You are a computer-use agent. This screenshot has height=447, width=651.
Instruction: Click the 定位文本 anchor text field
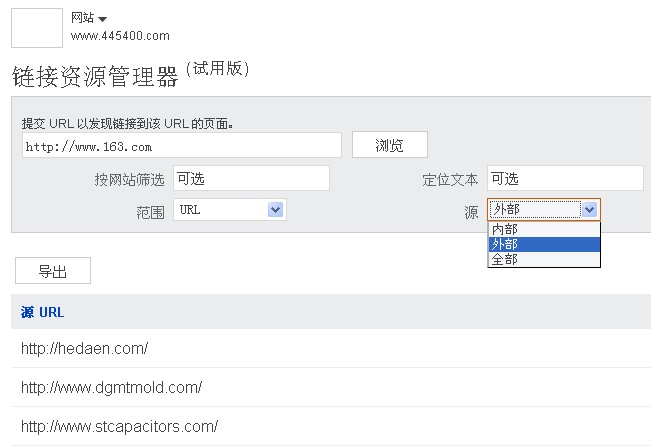[x=565, y=179]
